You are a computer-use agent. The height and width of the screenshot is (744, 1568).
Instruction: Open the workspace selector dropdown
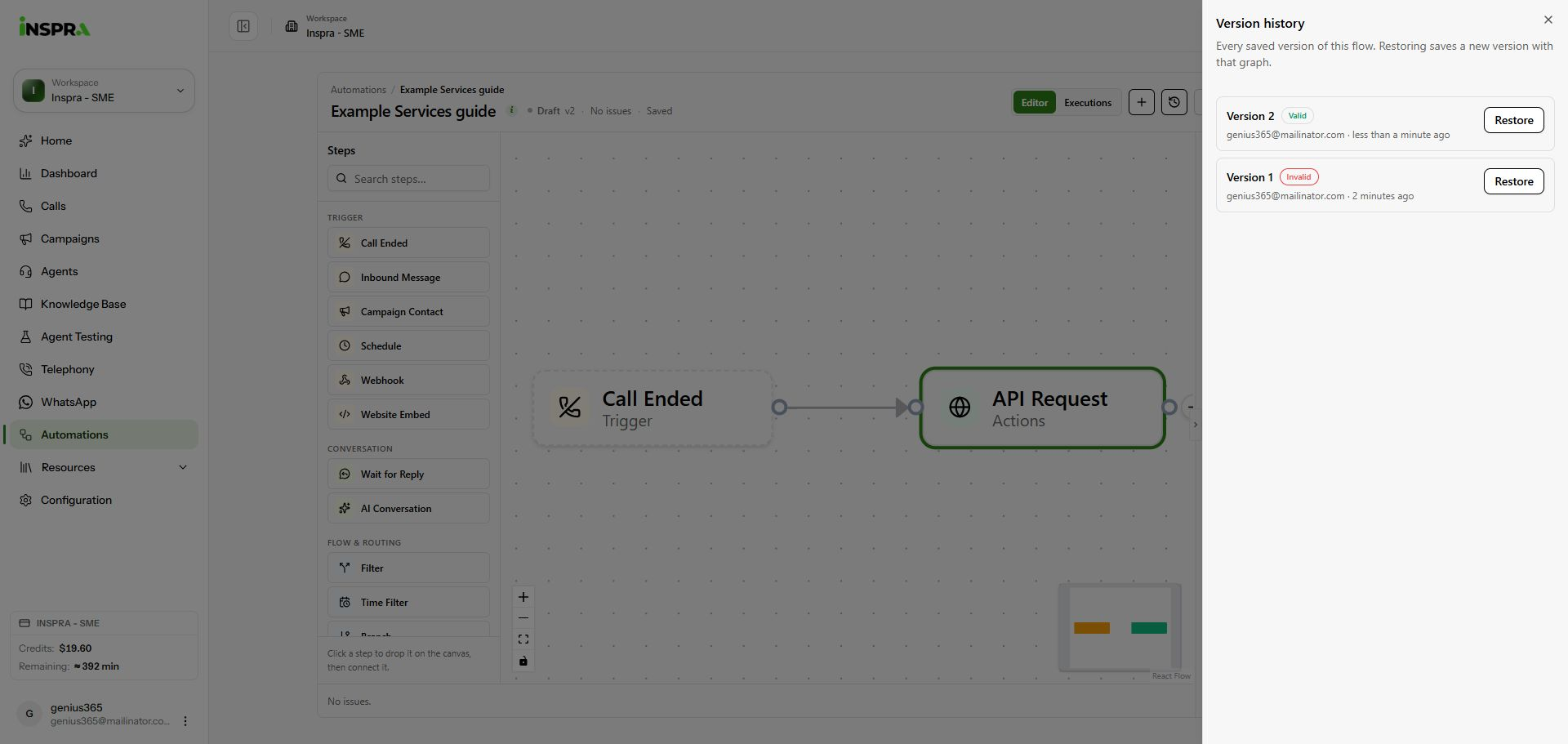tap(104, 91)
